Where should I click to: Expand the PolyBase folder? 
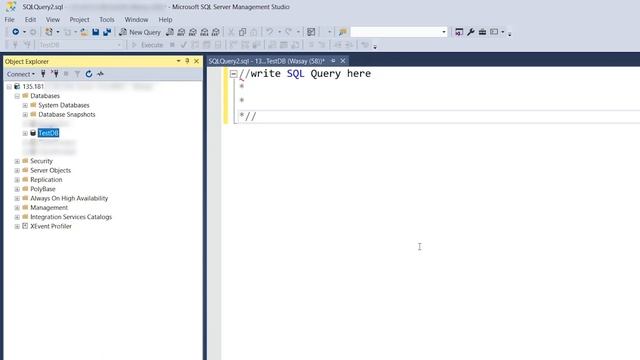(x=17, y=189)
